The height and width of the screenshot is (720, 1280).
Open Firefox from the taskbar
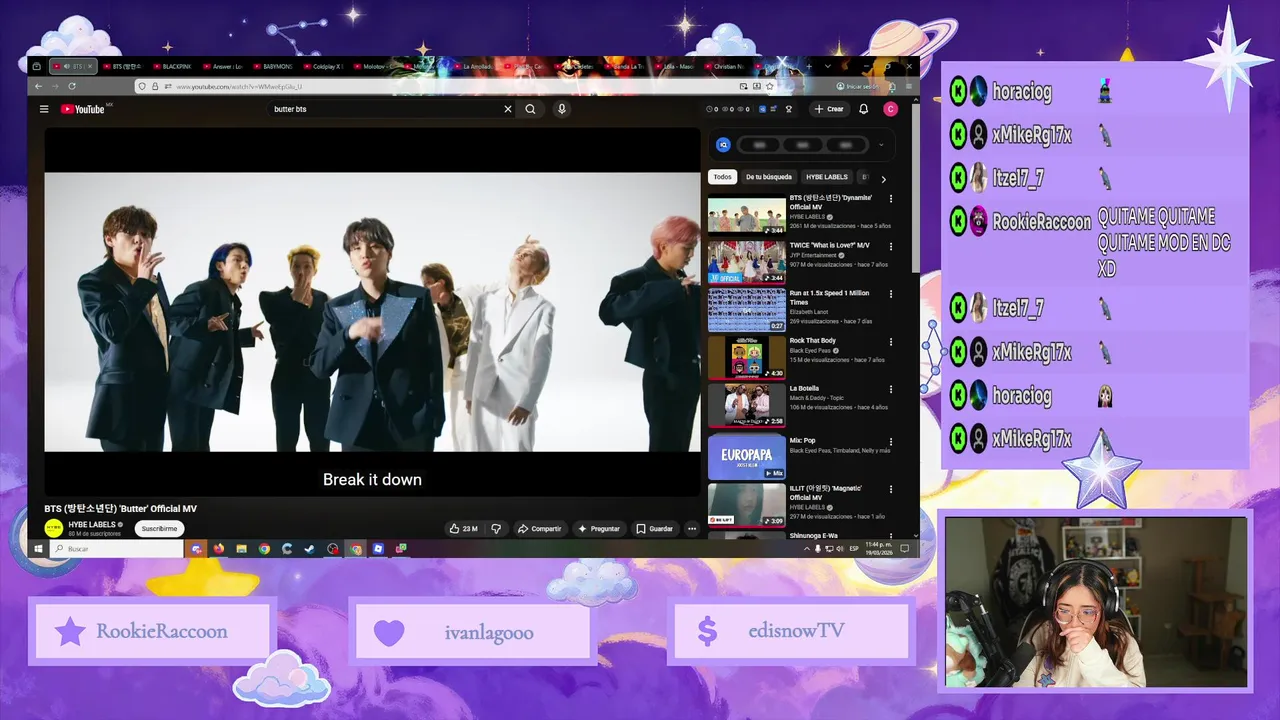(x=219, y=549)
